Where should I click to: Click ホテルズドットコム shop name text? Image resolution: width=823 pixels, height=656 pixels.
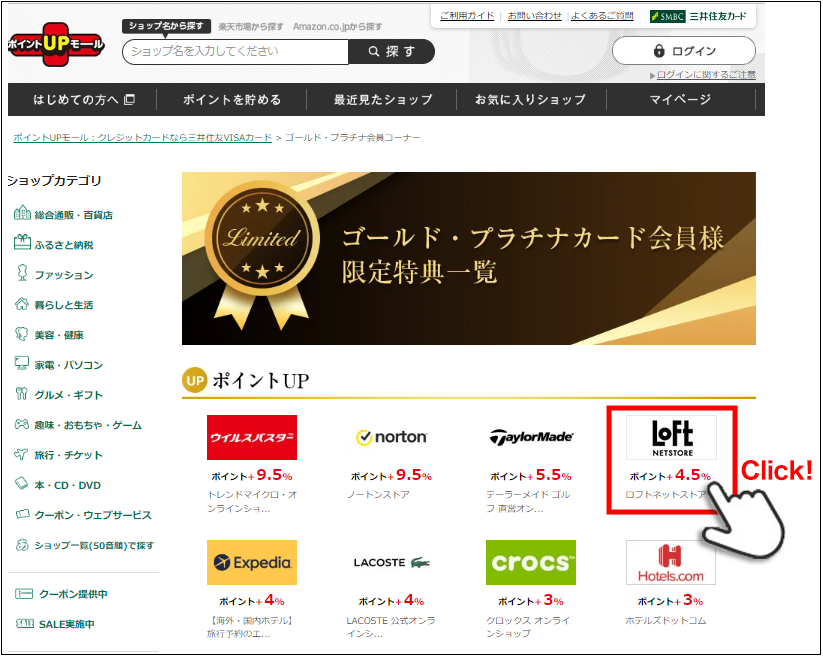coord(666,620)
